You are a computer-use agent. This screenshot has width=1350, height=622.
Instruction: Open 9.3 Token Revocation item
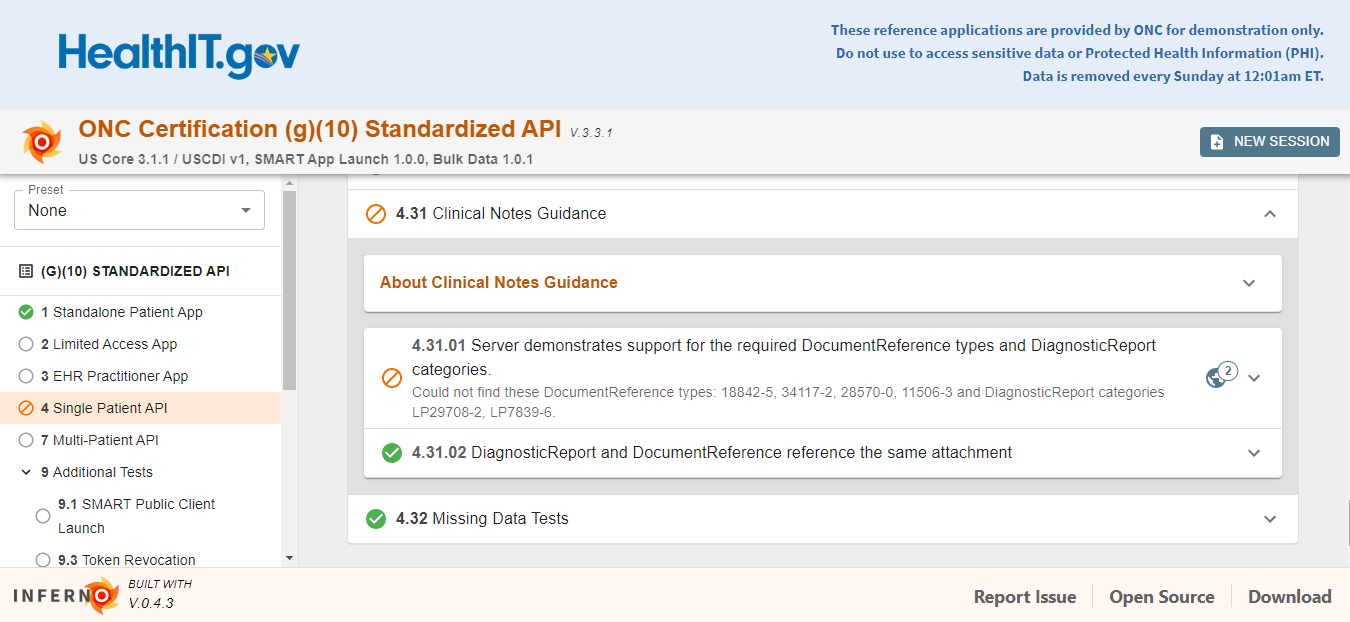click(127, 560)
